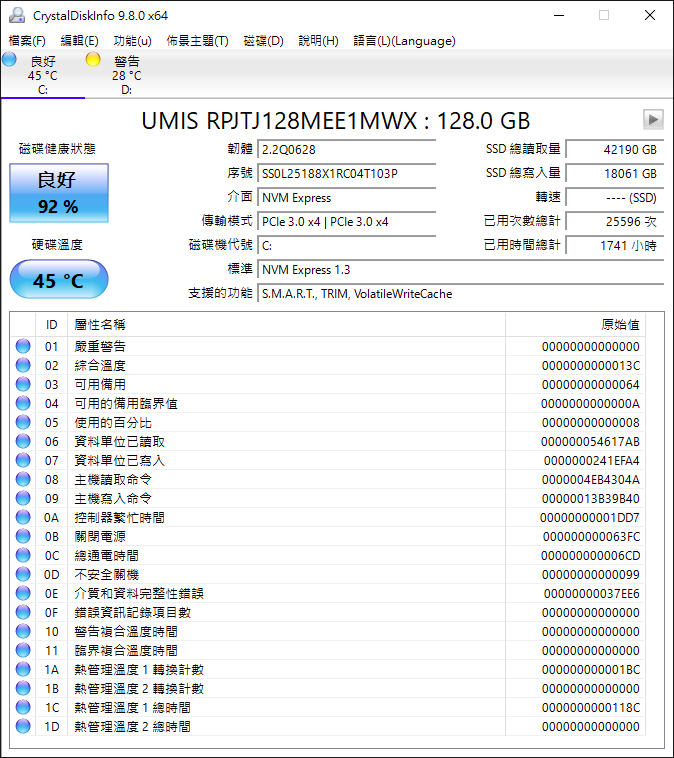Click status orb of 錯誤資訊記錄項目數 row

pos(23,612)
